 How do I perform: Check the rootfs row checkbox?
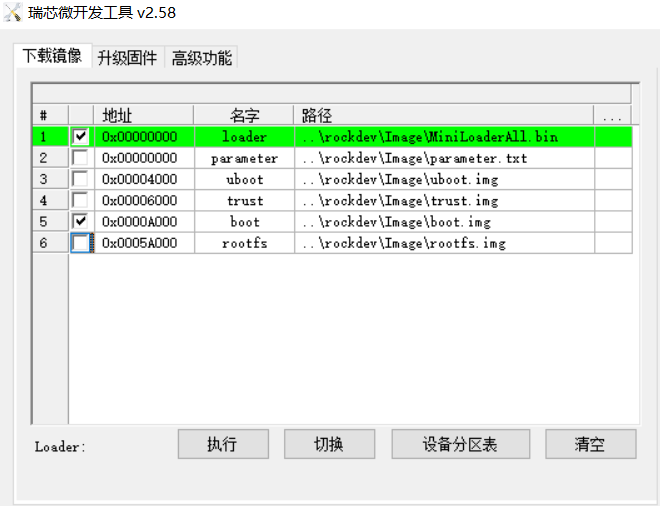coord(80,243)
